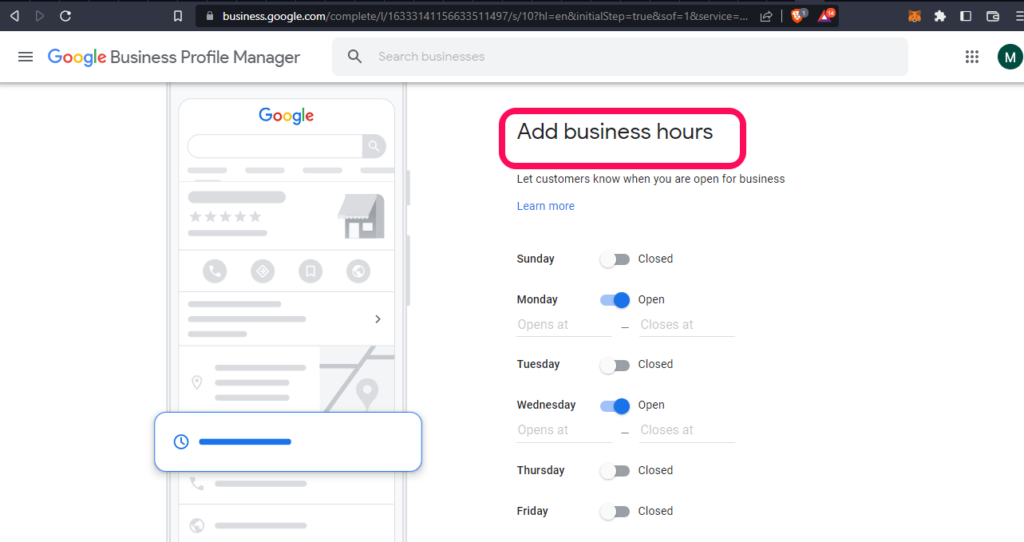This screenshot has width=1024, height=542.
Task: Click the Tuesday label
Action: click(x=538, y=365)
